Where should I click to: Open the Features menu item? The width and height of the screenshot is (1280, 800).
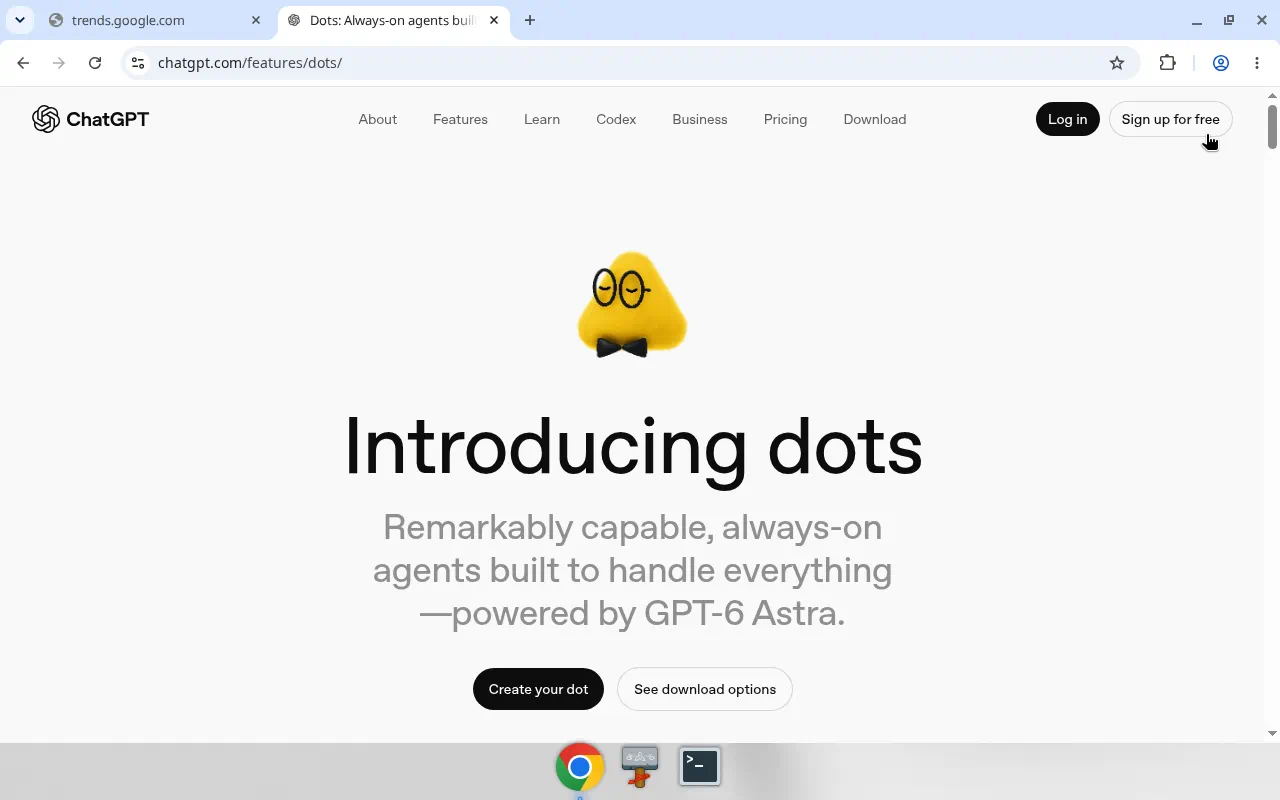(460, 119)
